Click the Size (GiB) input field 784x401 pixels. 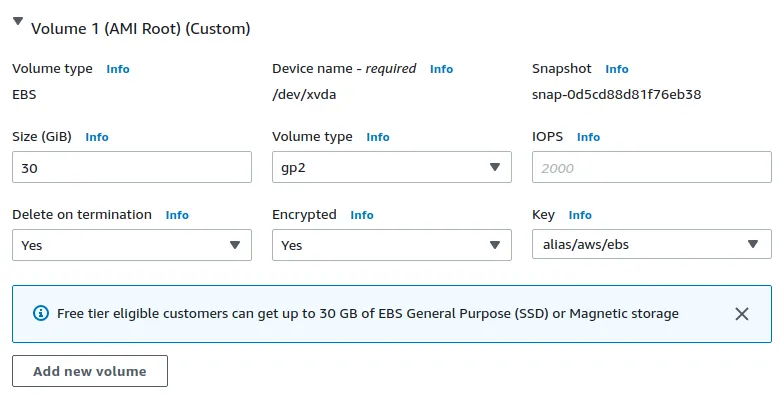pyautogui.click(x=132, y=168)
